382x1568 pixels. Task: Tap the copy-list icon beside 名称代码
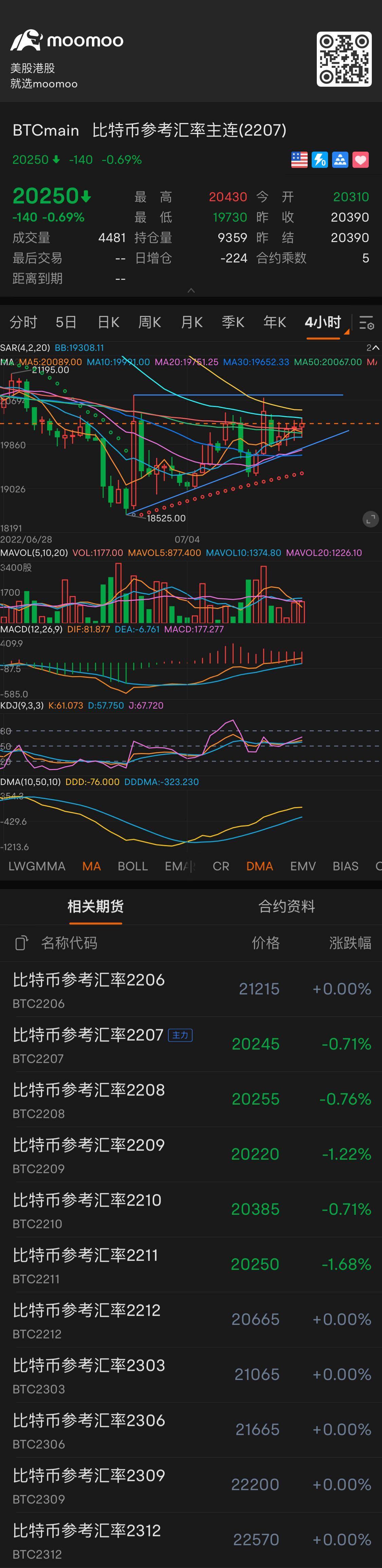(x=21, y=943)
